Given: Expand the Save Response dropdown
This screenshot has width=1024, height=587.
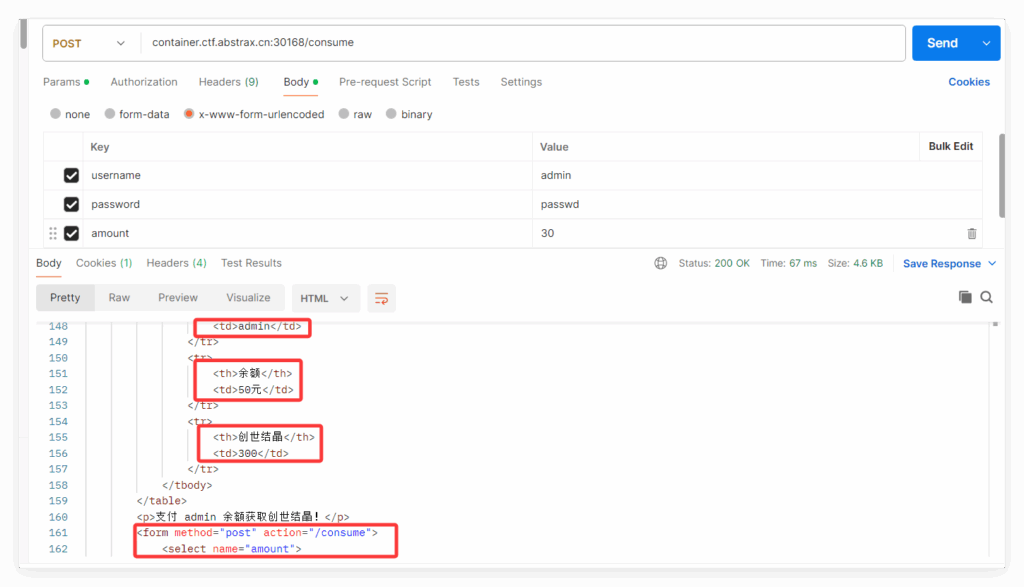Looking at the screenshot, I should pyautogui.click(x=992, y=263).
